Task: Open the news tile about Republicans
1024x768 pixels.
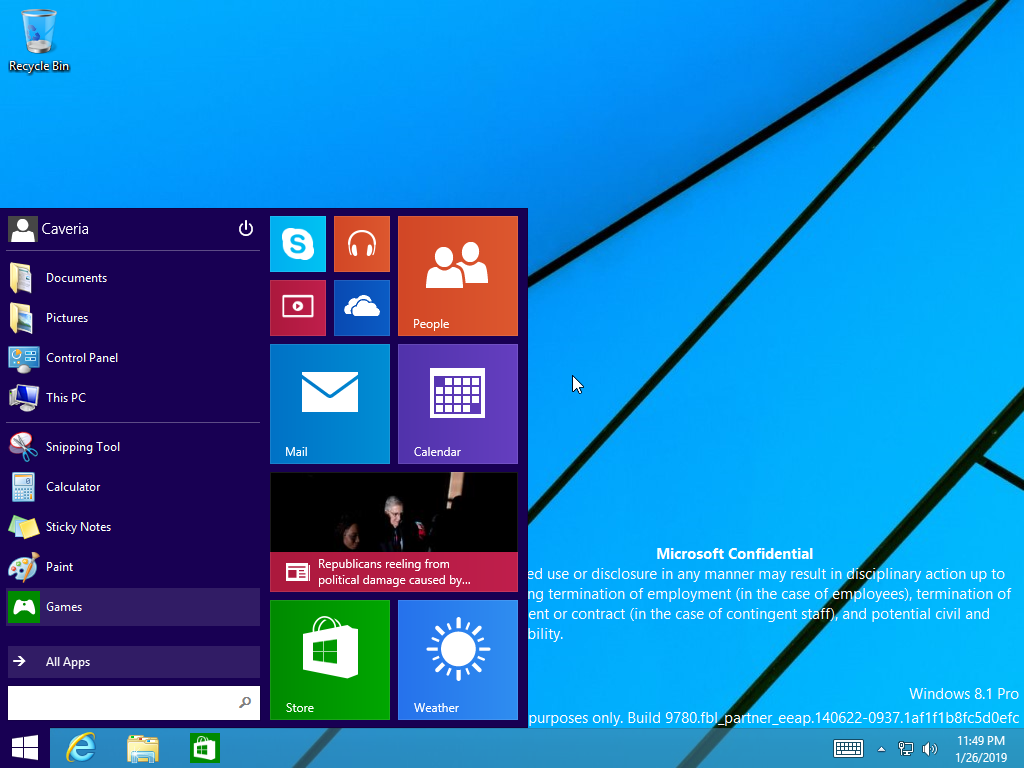Action: [393, 532]
